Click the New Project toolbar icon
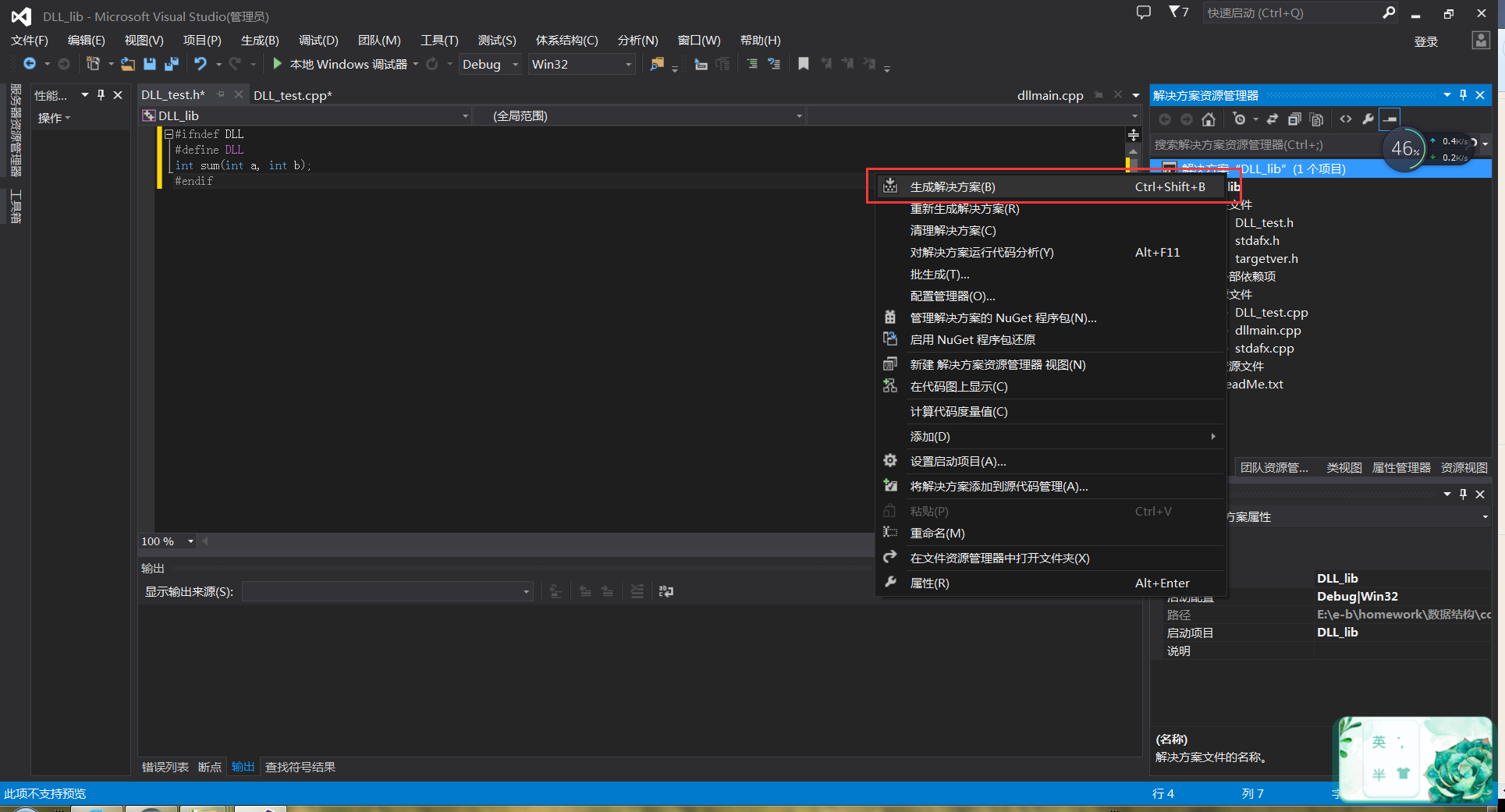The width and height of the screenshot is (1505, 812). (x=93, y=64)
